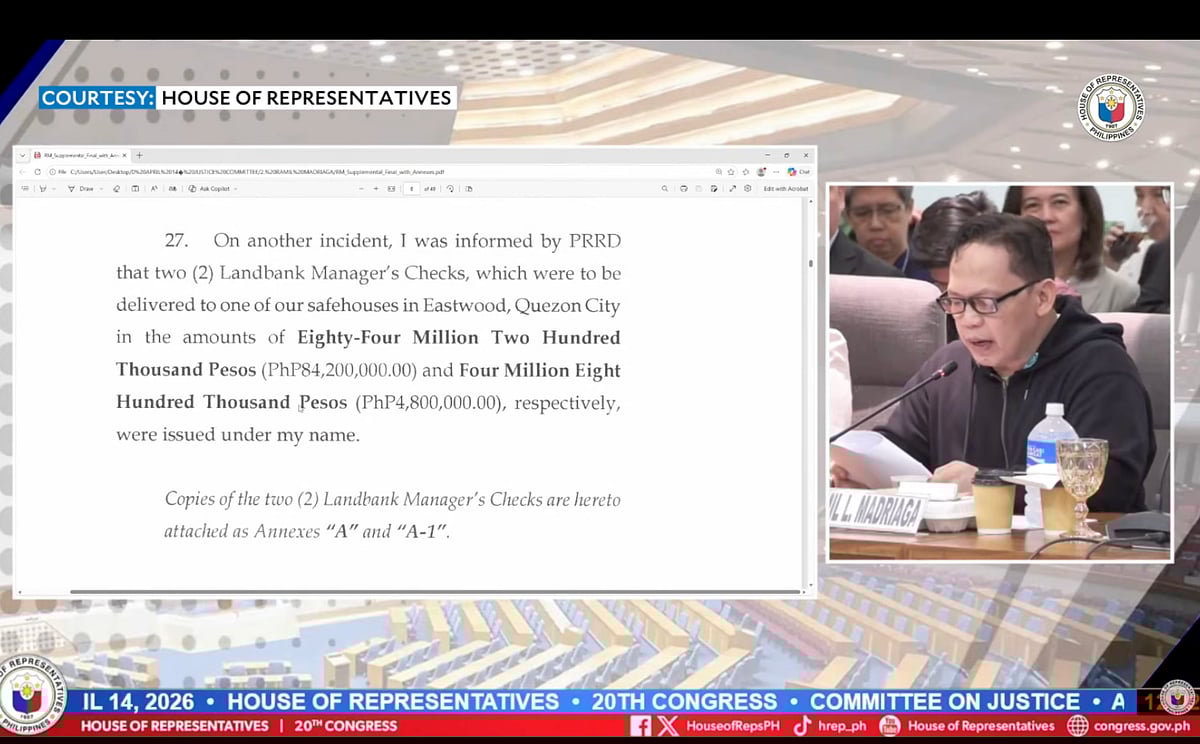Open a new browser tab
The width and height of the screenshot is (1200, 744).
(139, 156)
